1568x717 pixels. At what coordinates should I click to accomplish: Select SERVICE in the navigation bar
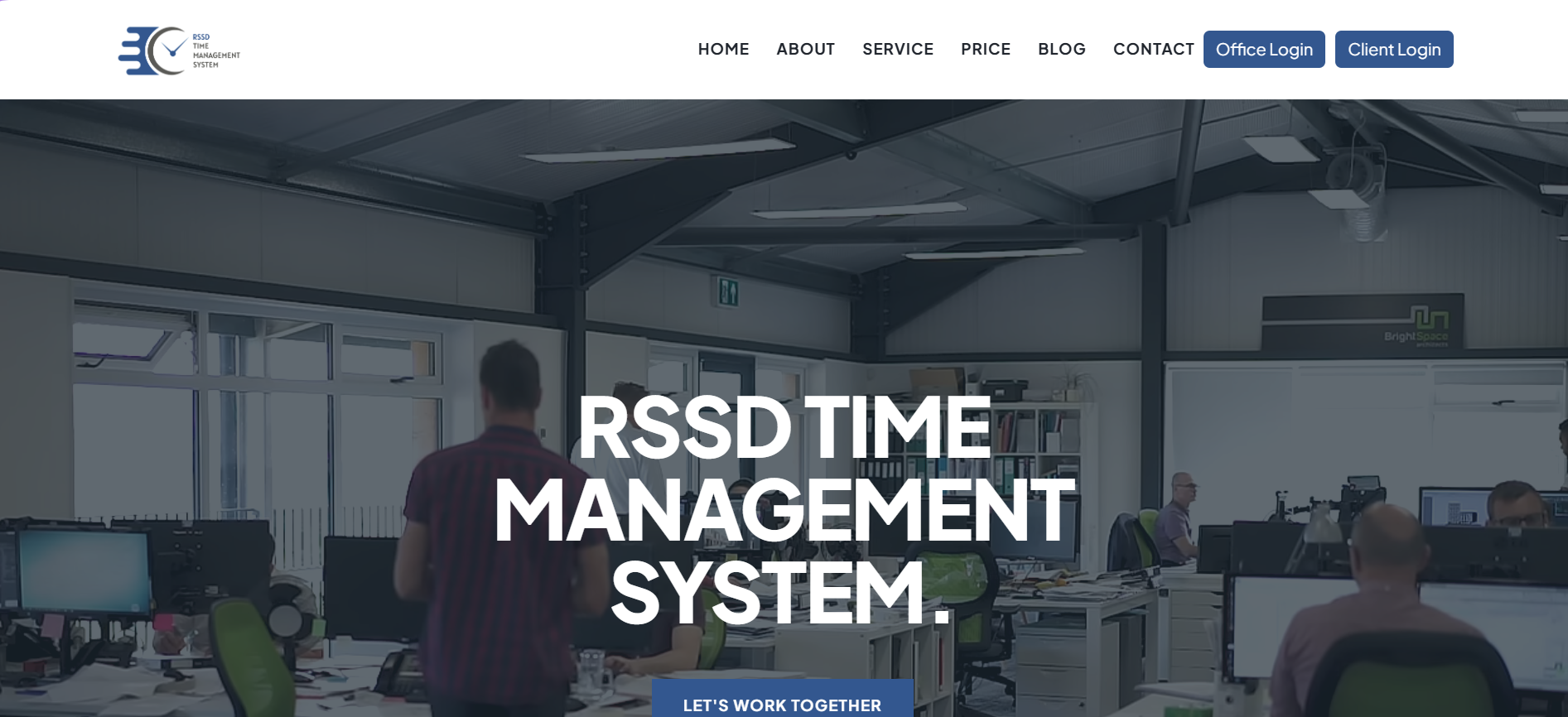pyautogui.click(x=897, y=49)
